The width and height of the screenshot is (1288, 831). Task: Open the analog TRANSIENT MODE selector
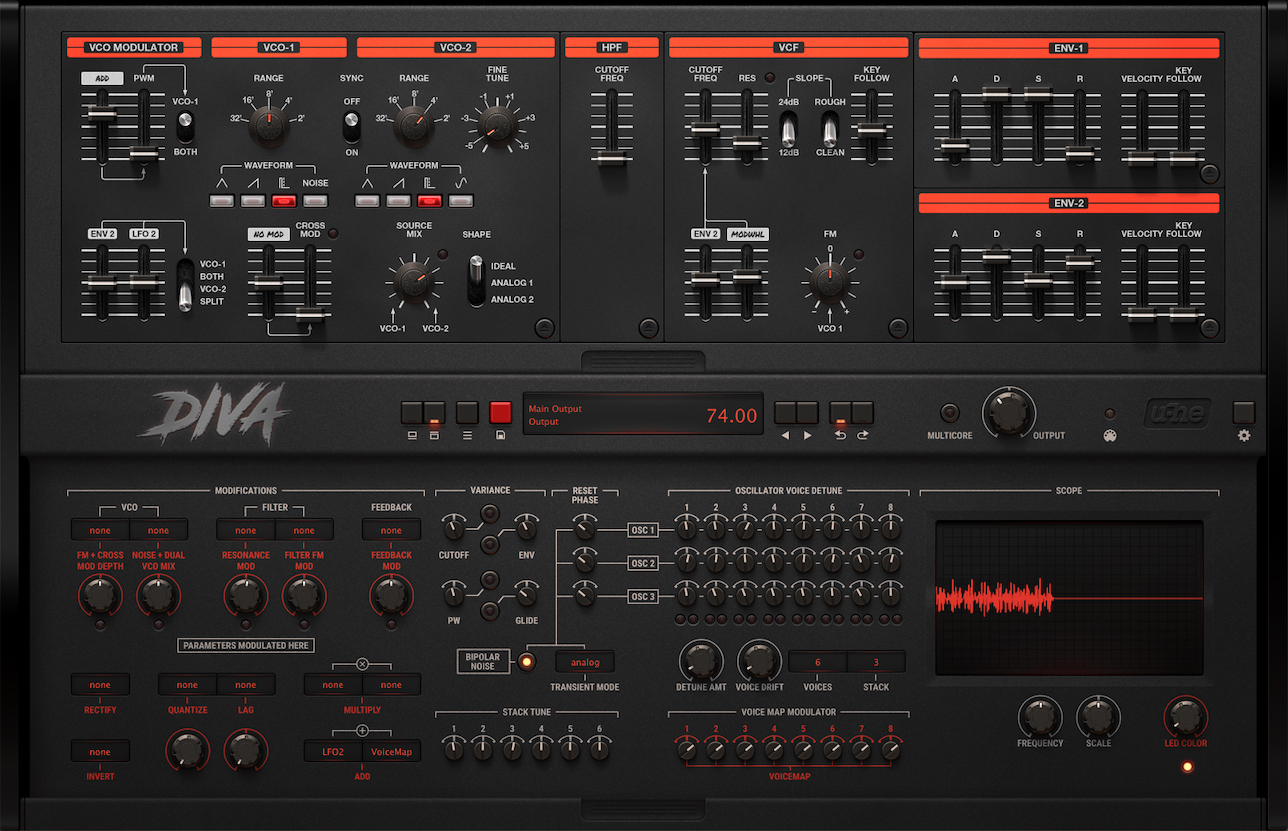coord(585,661)
